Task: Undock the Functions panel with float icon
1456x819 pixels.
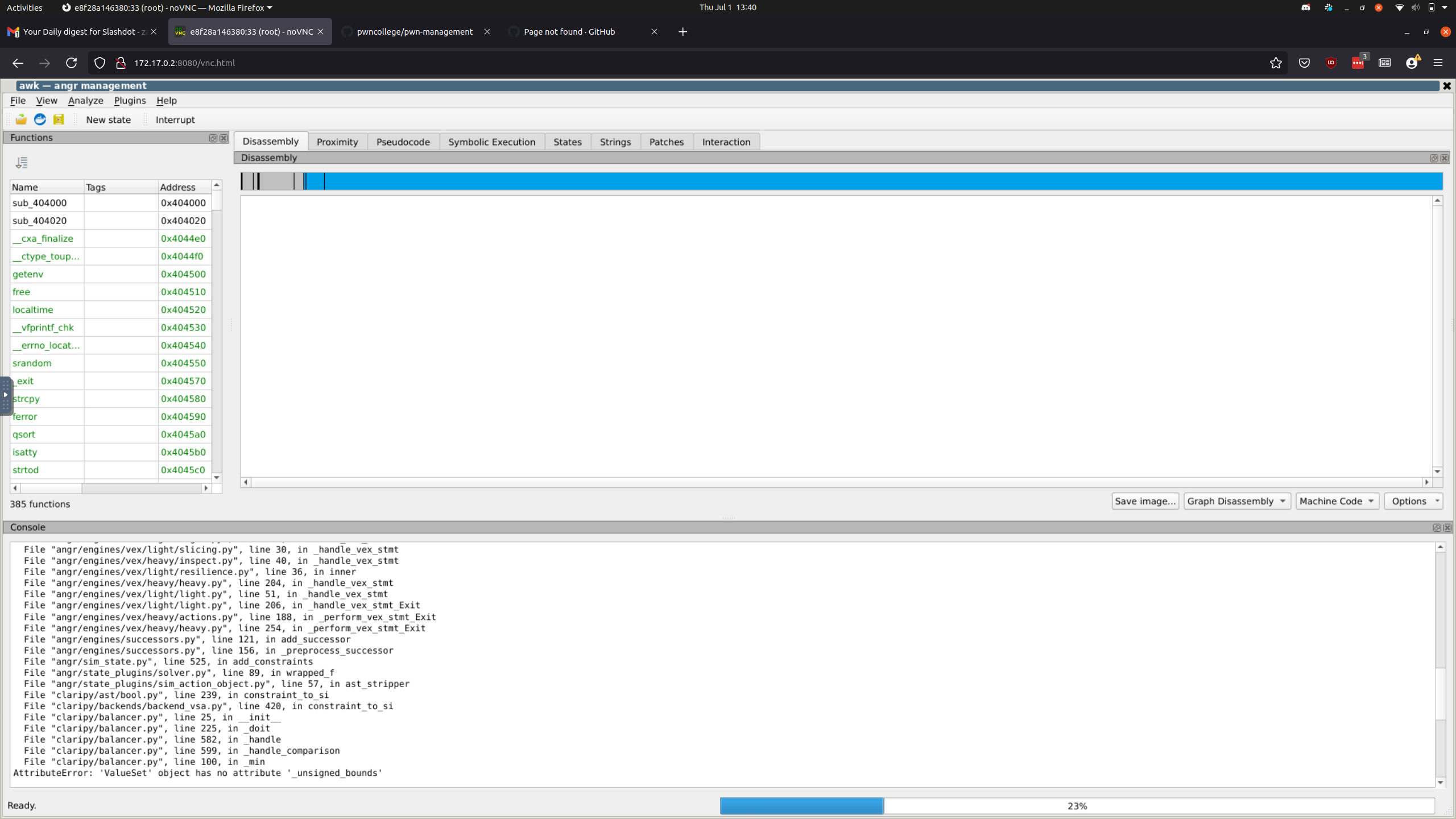Action: [213, 138]
